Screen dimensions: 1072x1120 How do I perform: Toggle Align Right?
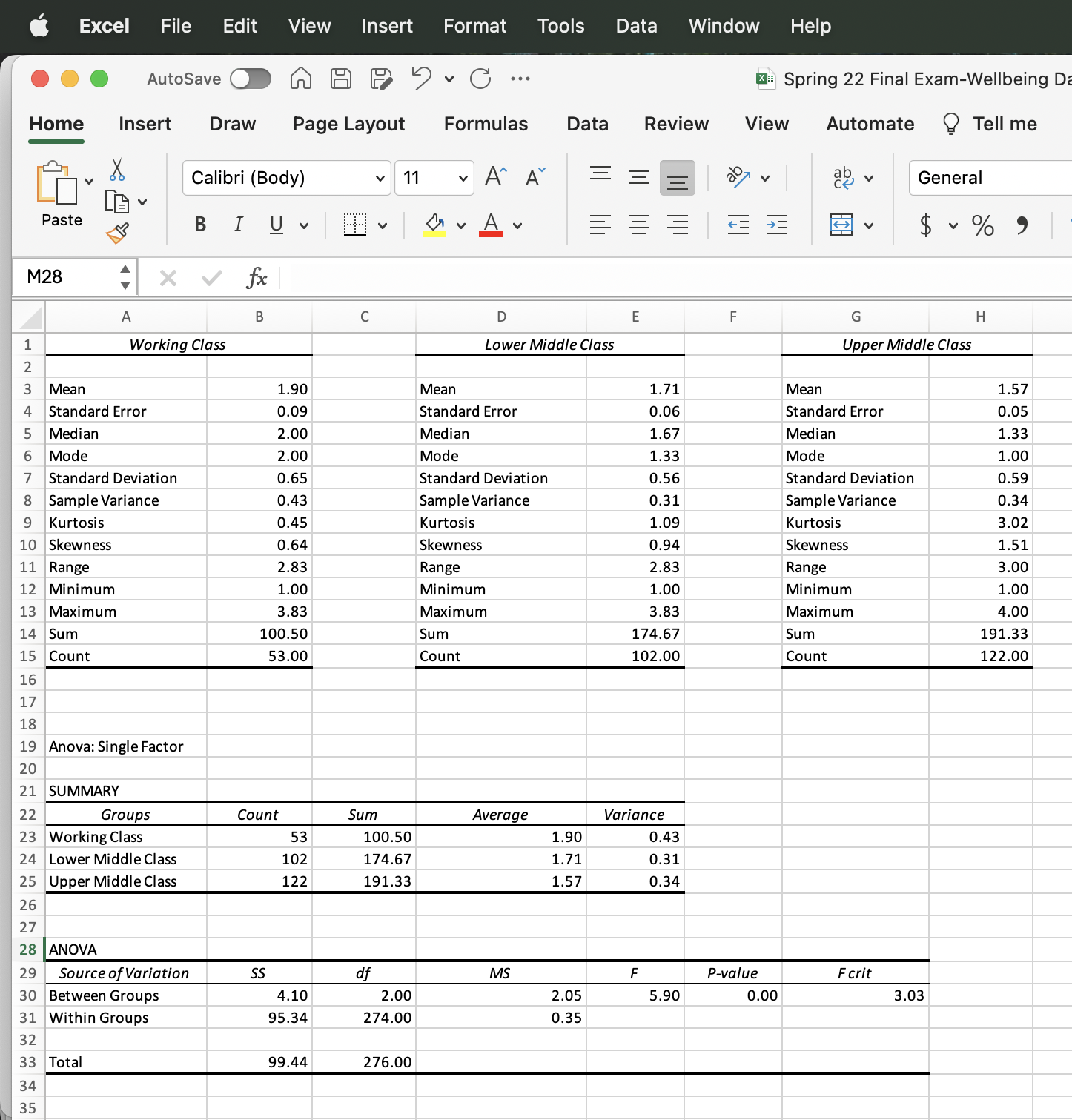point(678,225)
